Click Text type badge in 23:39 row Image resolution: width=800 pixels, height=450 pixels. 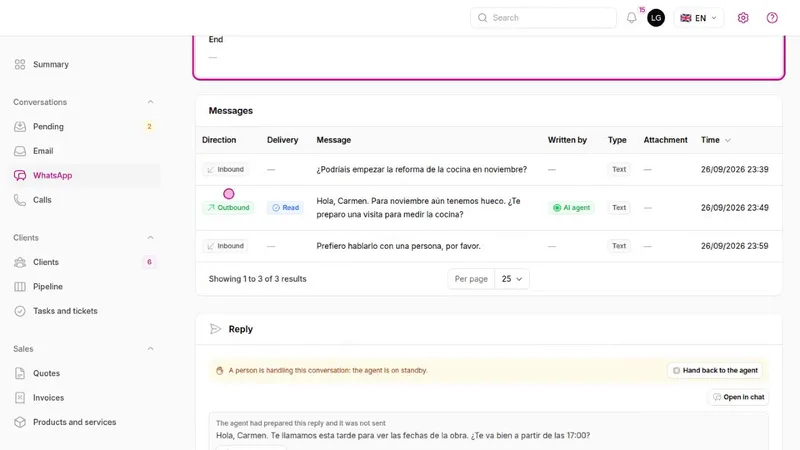[619, 169]
